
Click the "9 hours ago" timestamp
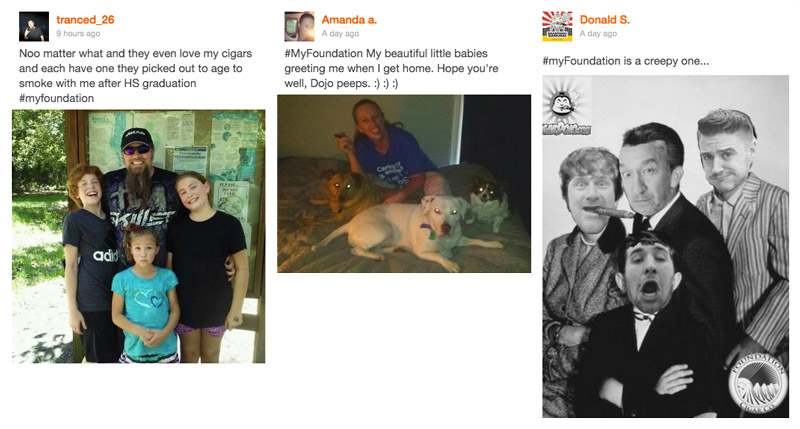(x=78, y=34)
